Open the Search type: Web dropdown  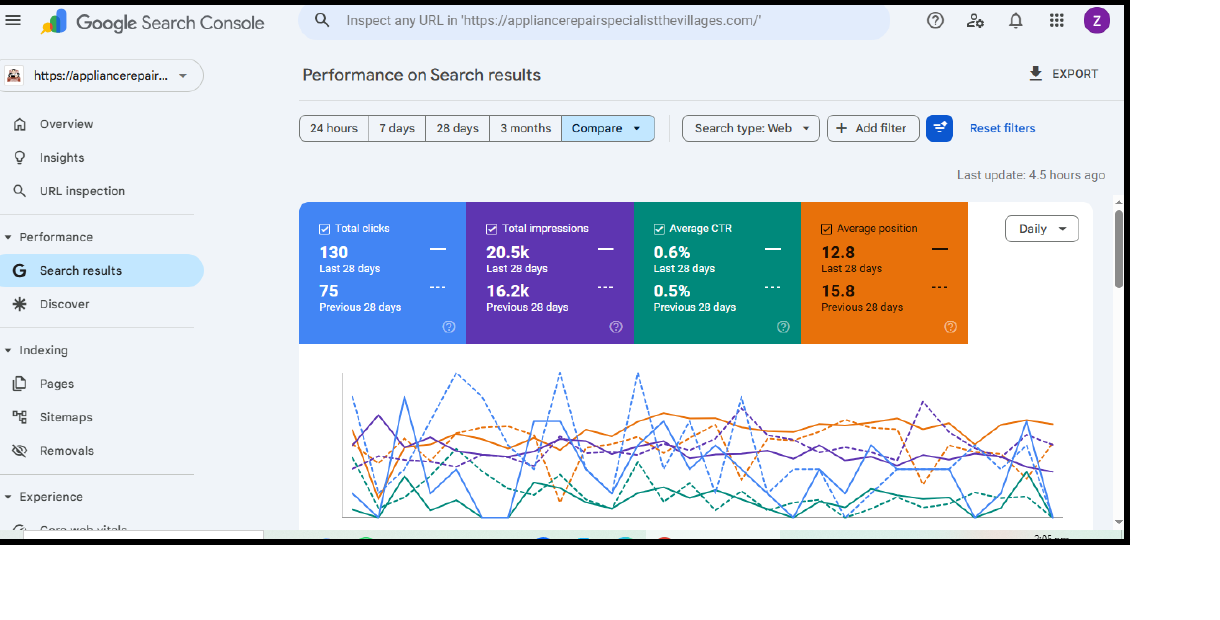tap(751, 128)
